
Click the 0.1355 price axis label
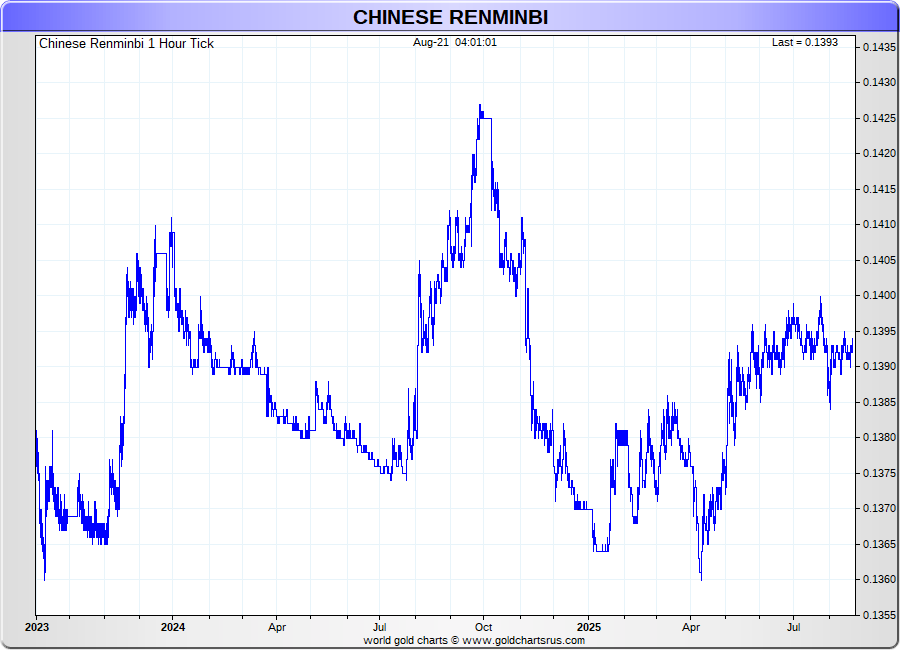point(880,614)
